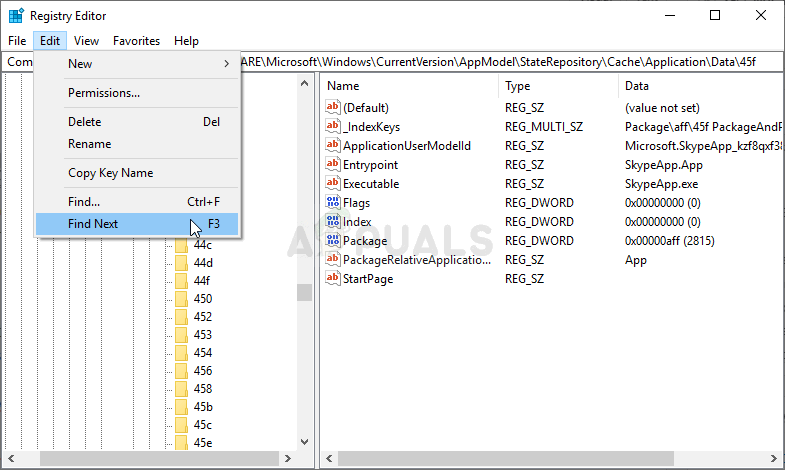Click the tree pane scroll up arrow
This screenshot has height=470, width=785.
click(x=304, y=84)
